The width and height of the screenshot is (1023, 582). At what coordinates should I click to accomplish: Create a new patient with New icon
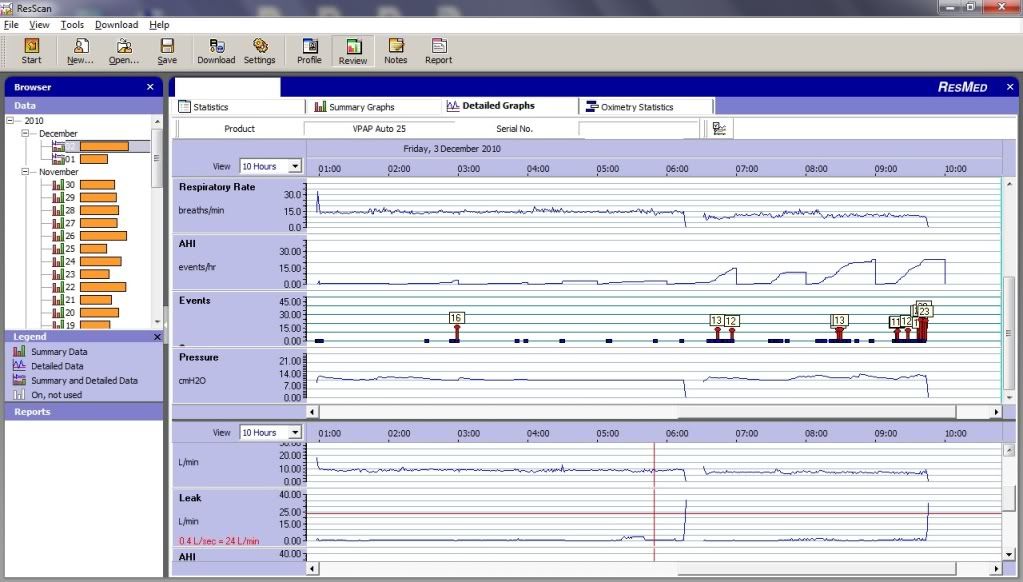[80, 51]
